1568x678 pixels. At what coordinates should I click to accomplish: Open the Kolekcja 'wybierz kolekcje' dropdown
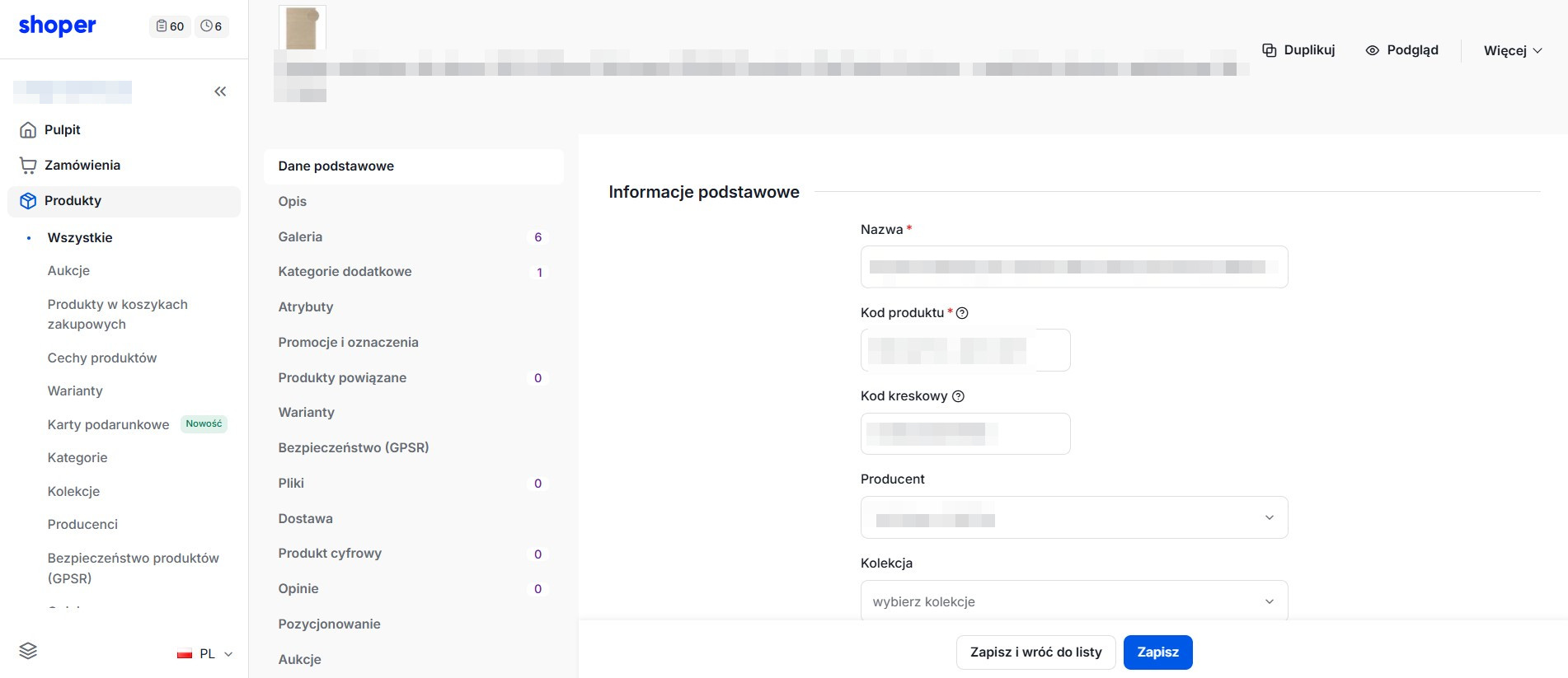[1074, 601]
